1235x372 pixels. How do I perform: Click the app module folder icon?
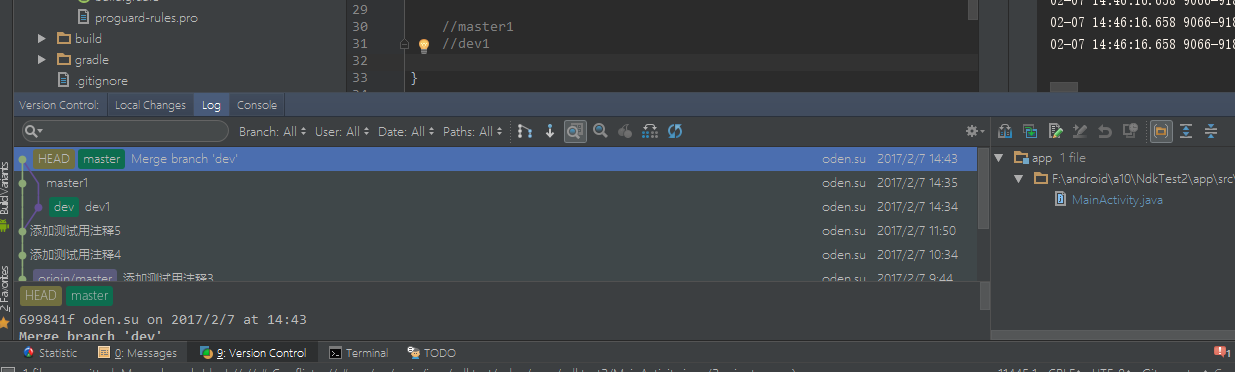tap(1020, 158)
